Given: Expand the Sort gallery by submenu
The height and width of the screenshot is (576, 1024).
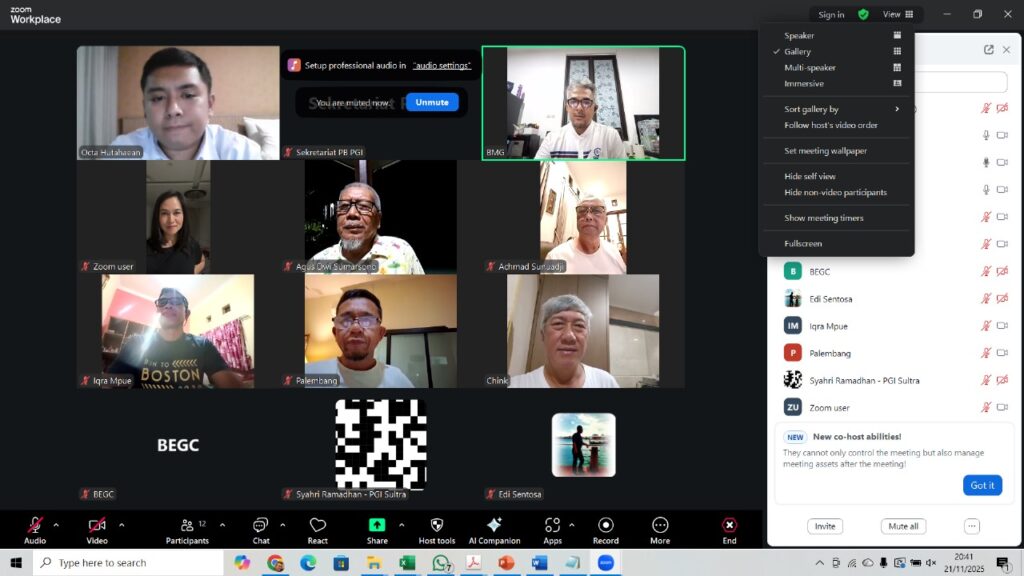Looking at the screenshot, I should [840, 109].
